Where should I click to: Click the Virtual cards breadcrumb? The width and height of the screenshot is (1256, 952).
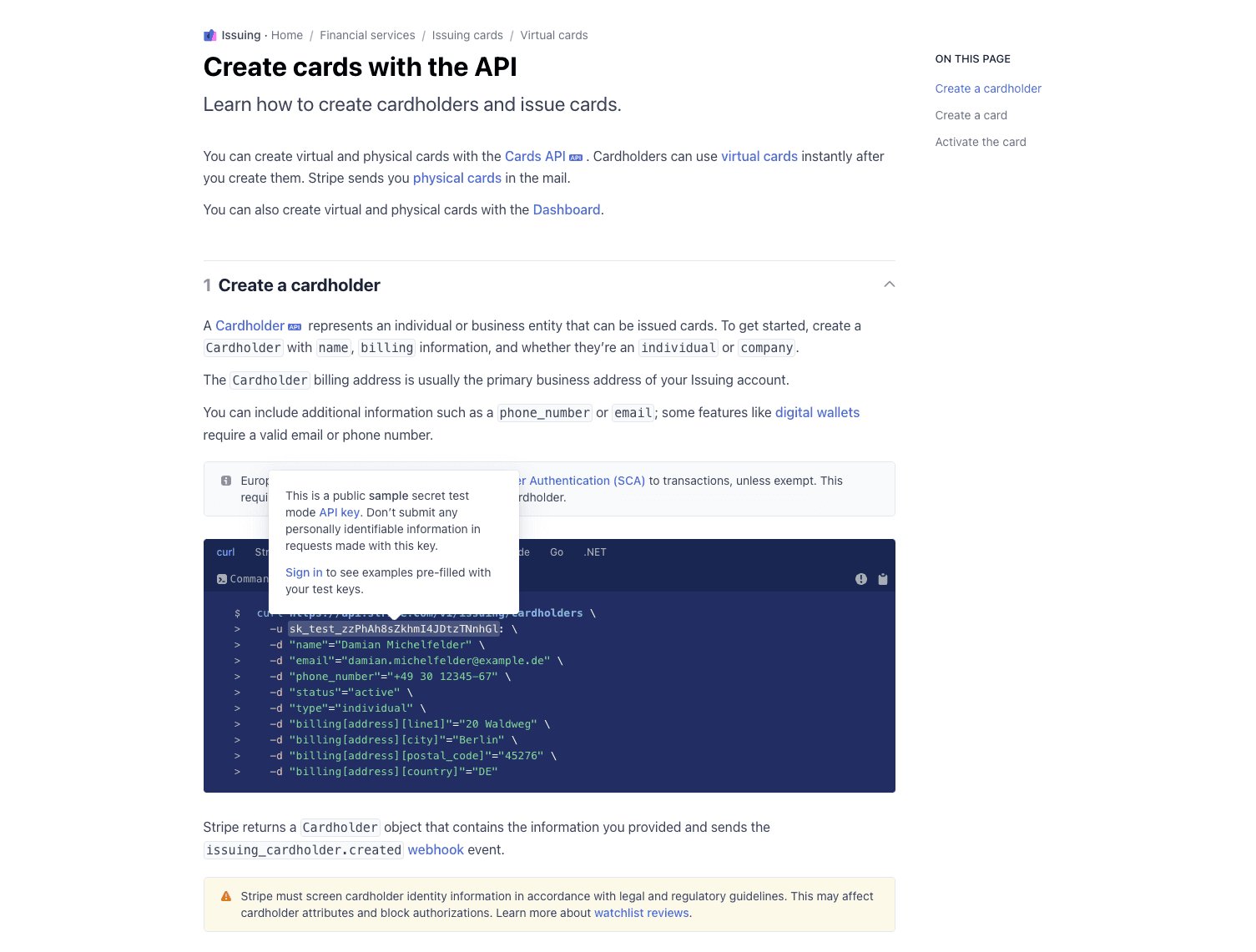554,35
